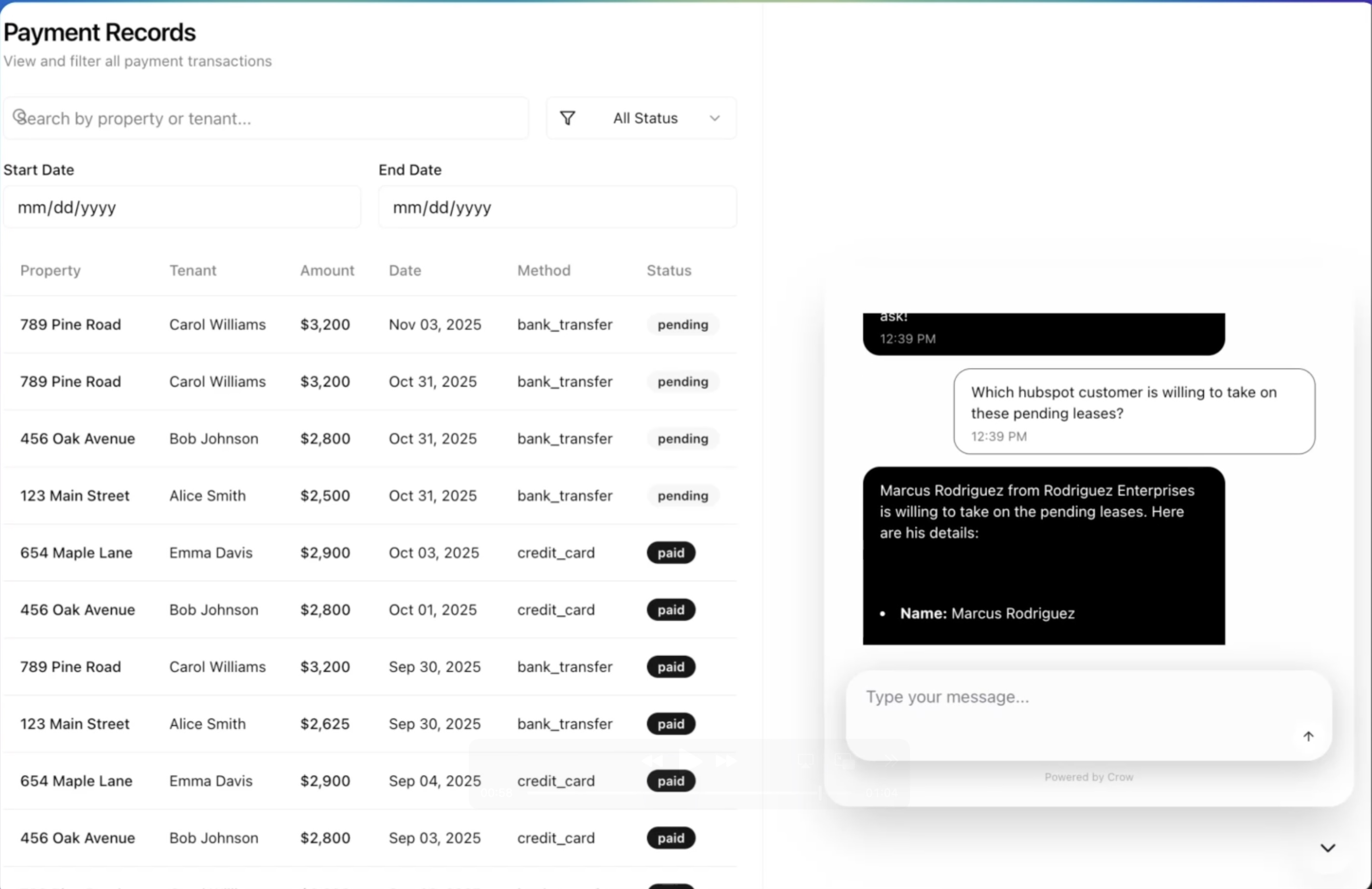The width and height of the screenshot is (1372, 889).
Task: Toggle the paid badge for Emma Davis Oct 03 payment
Action: click(671, 552)
